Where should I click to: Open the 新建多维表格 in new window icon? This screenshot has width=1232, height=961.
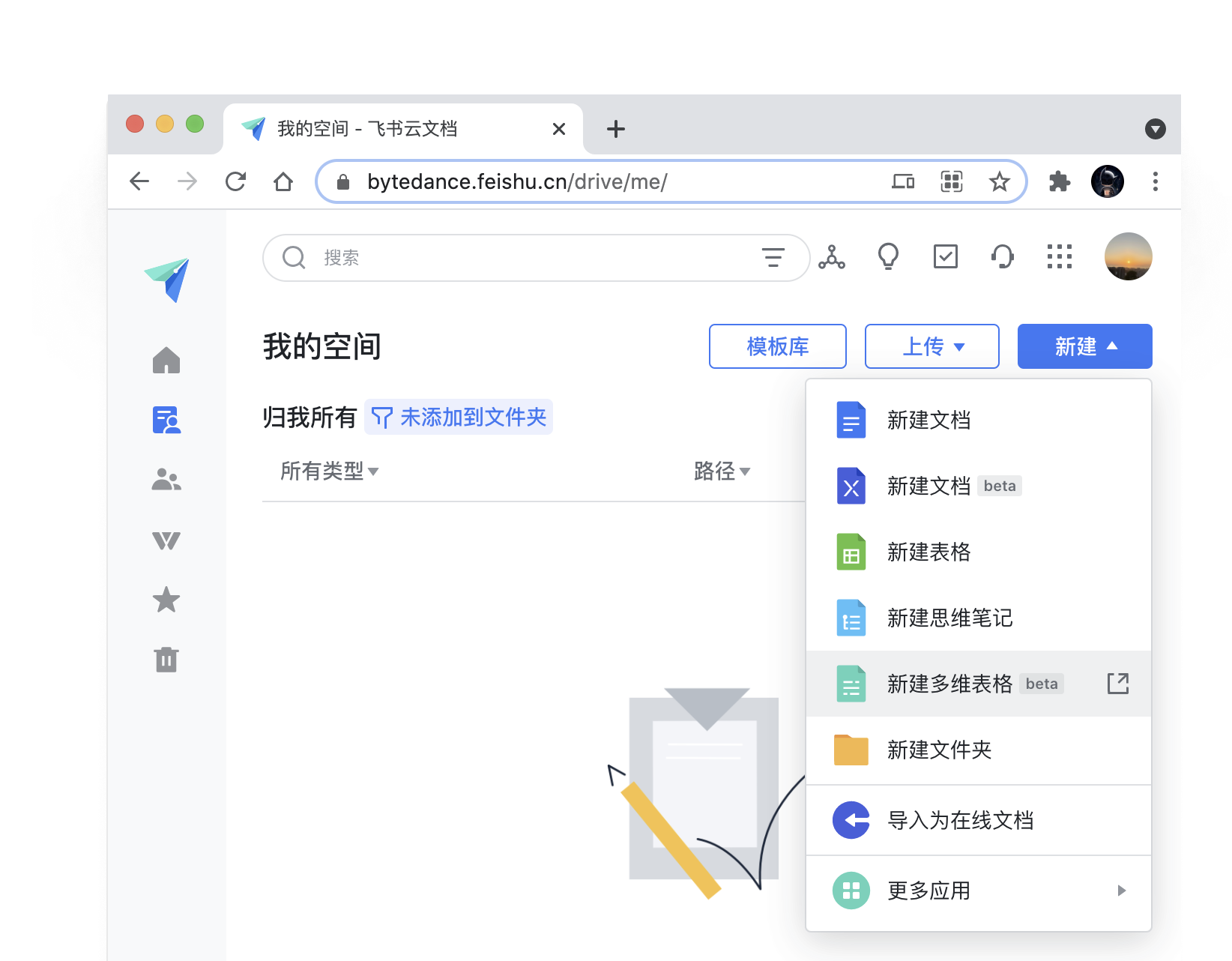click(1117, 683)
